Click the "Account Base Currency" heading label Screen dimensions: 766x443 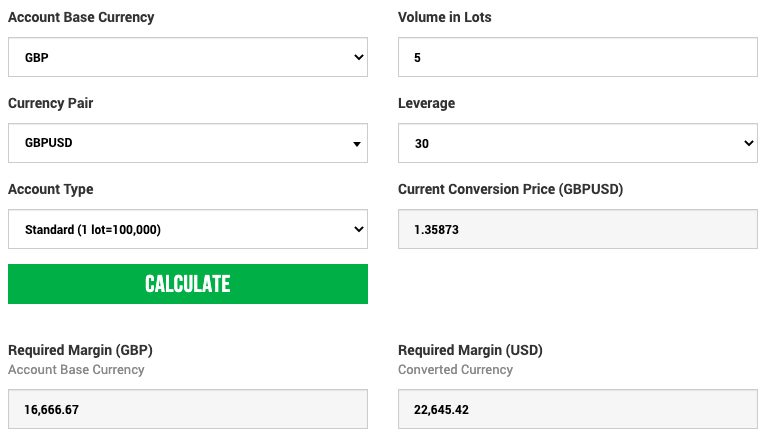[81, 17]
